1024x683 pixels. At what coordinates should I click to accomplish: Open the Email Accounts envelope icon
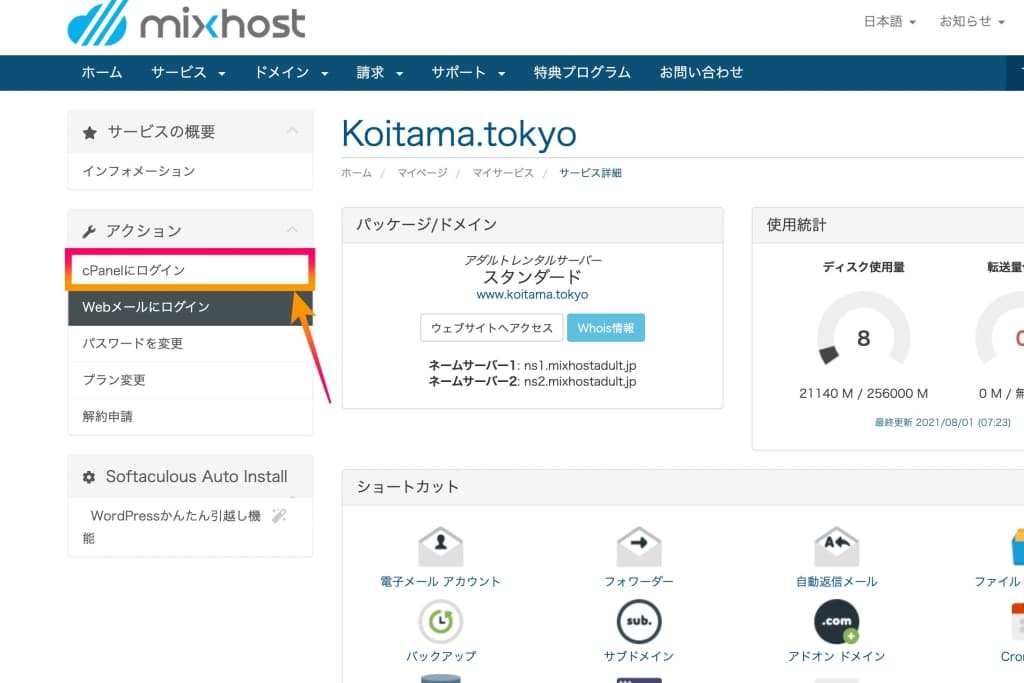tap(440, 545)
